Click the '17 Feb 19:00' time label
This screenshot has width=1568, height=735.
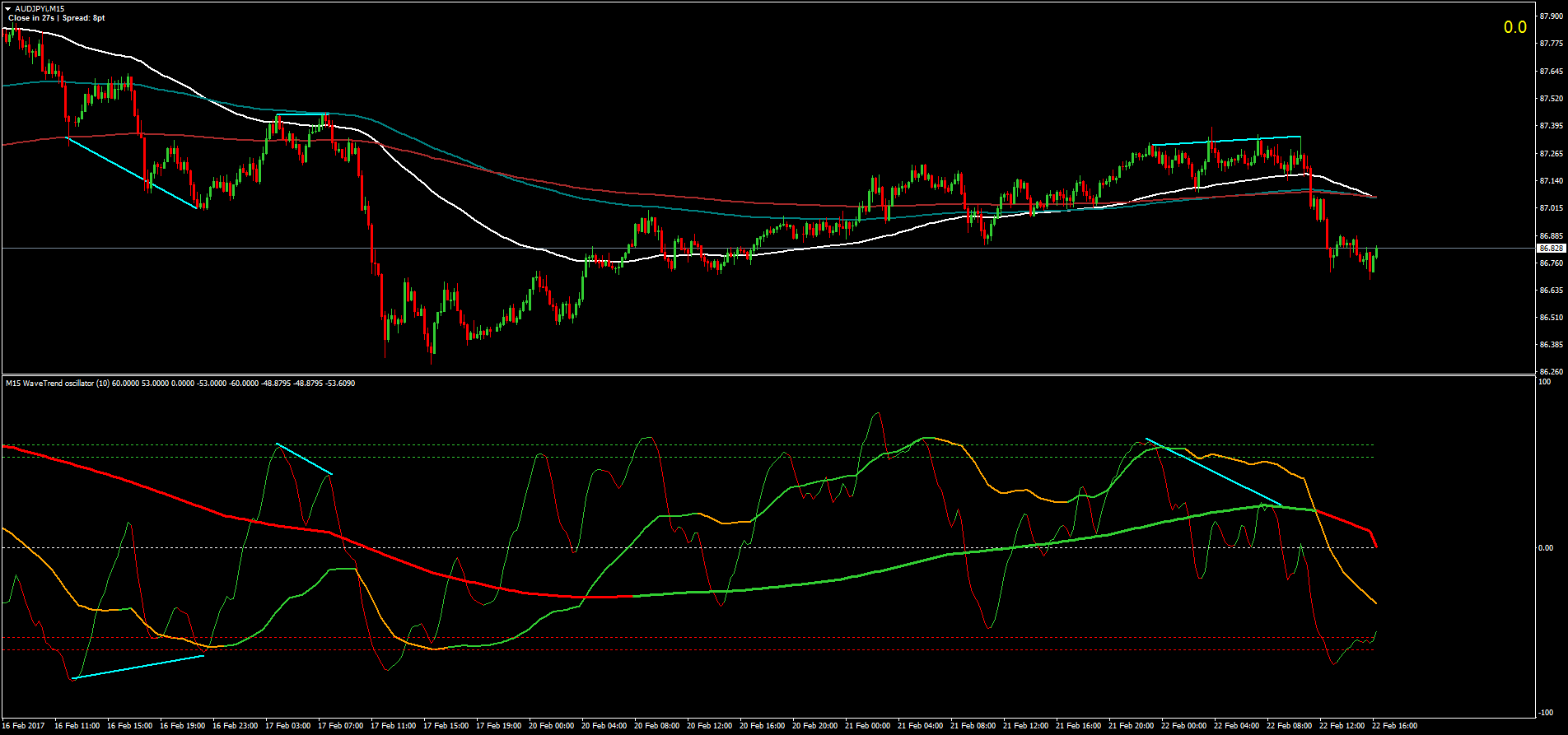click(x=498, y=726)
